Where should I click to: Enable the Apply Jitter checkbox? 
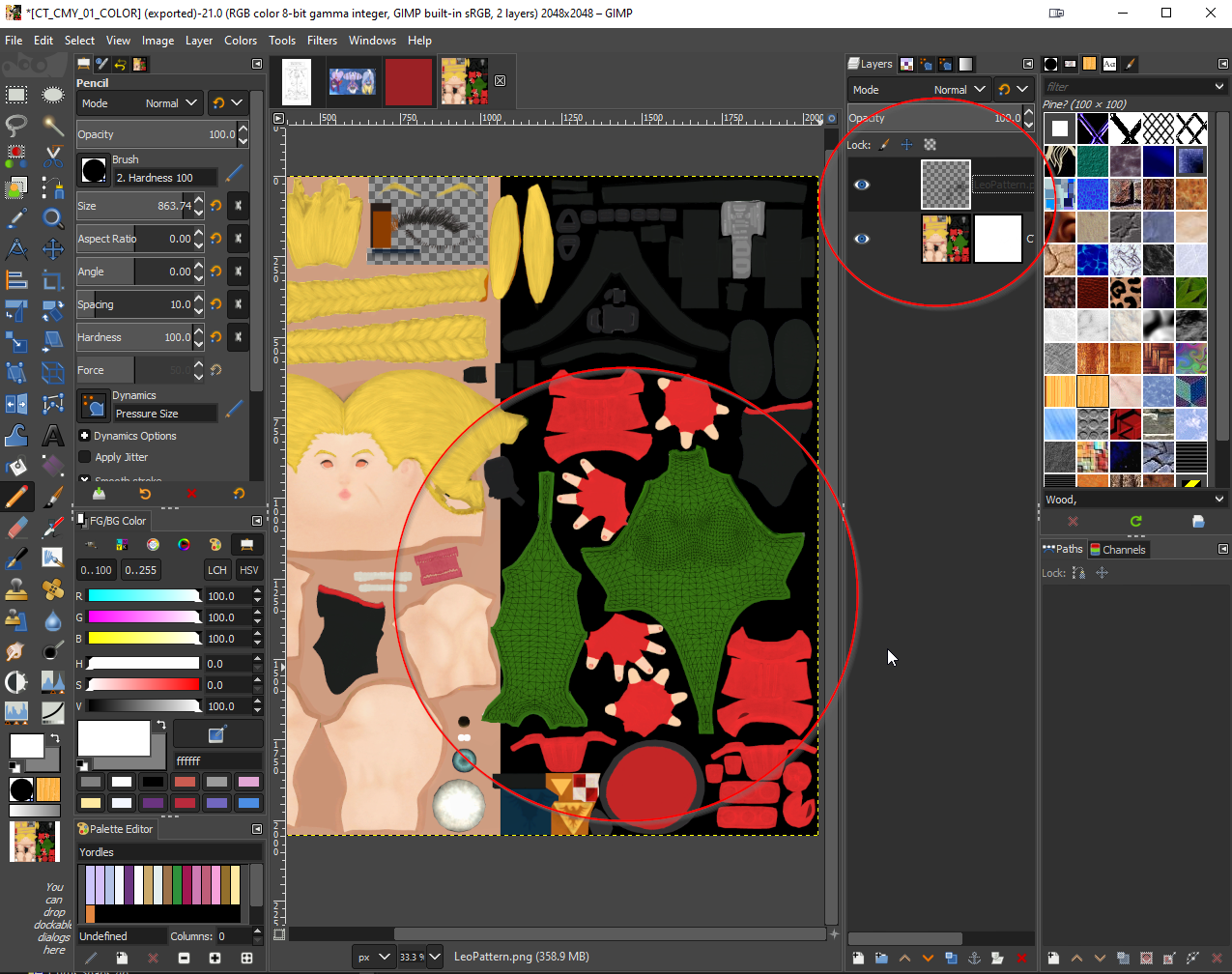click(85, 457)
